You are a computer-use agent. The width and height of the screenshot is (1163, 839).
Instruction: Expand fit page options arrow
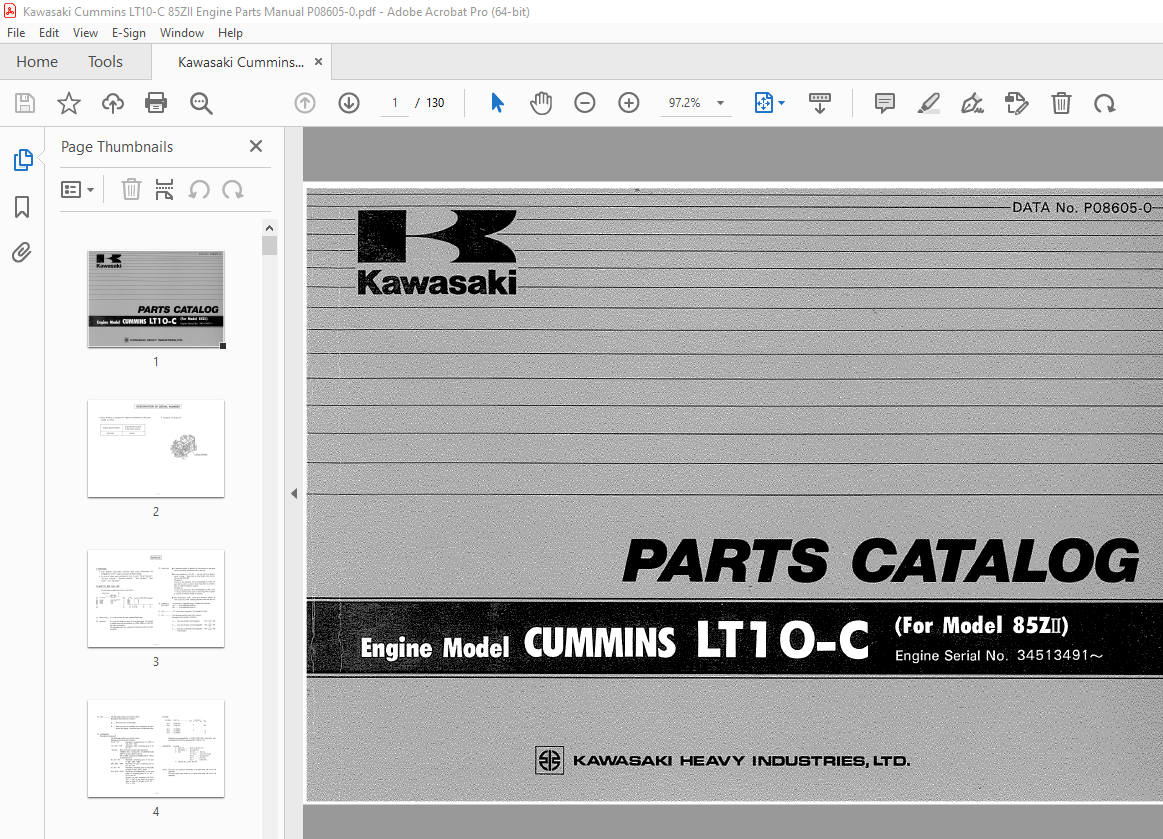point(782,103)
